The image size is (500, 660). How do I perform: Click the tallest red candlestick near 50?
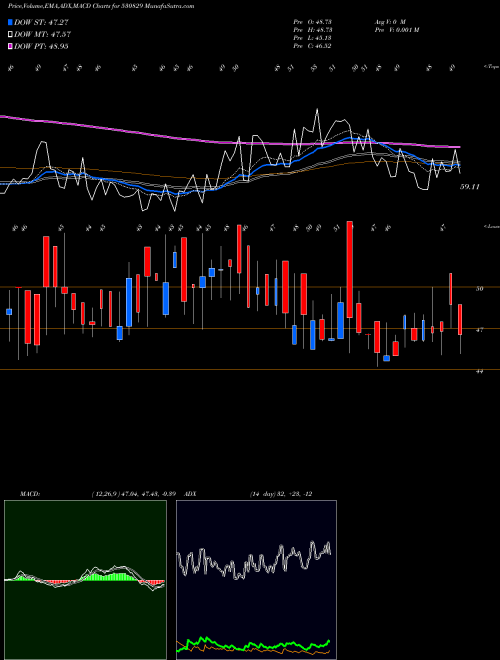coord(349,269)
